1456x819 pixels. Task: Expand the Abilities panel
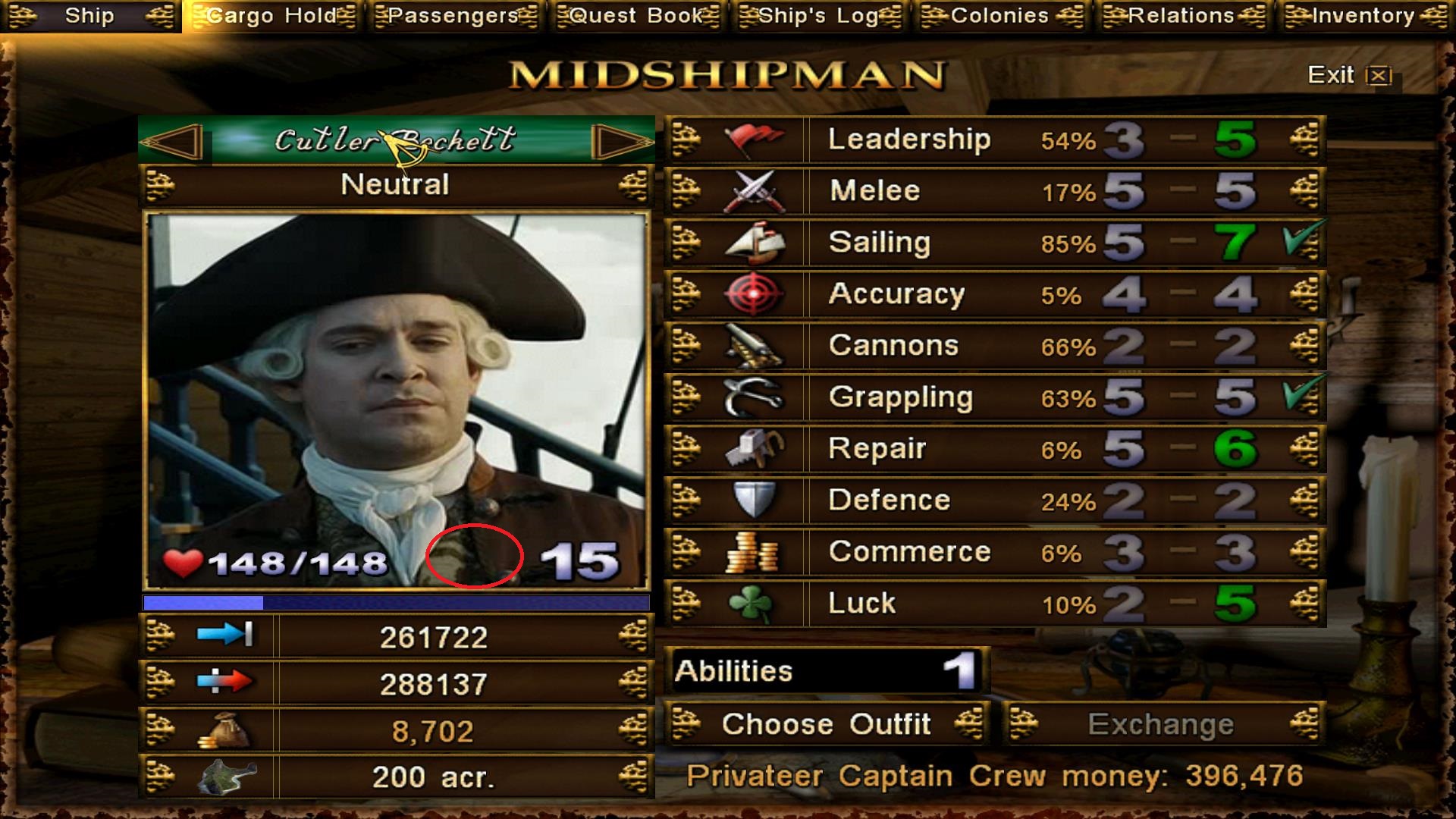pyautogui.click(x=827, y=671)
